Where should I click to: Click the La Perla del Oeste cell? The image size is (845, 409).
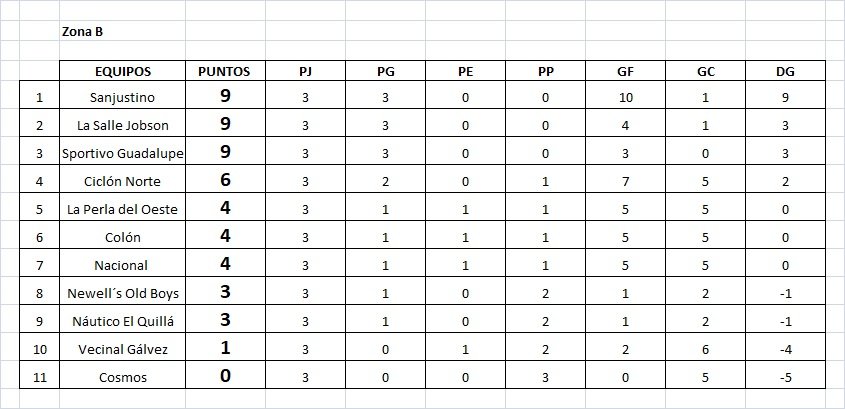pos(122,210)
